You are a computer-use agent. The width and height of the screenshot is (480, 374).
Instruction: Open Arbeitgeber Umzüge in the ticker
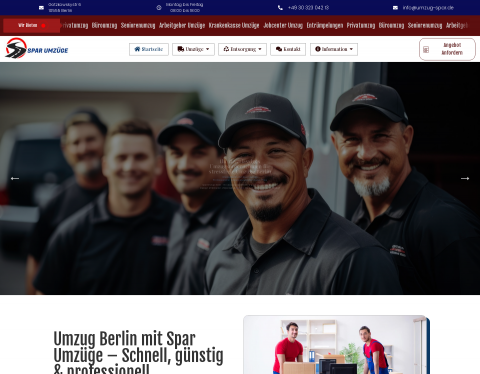[182, 25]
